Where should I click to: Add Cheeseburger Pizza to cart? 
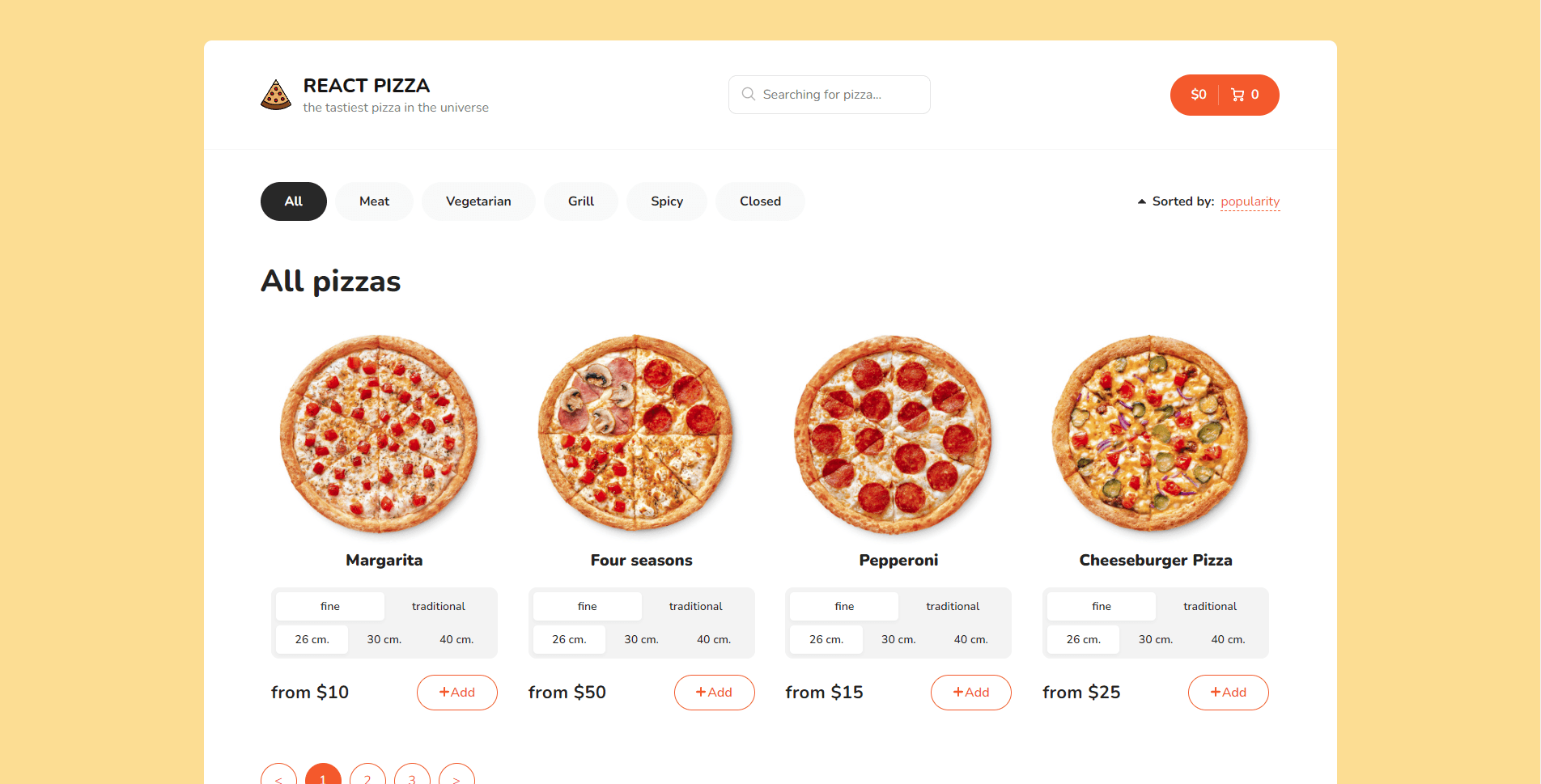[1229, 693]
